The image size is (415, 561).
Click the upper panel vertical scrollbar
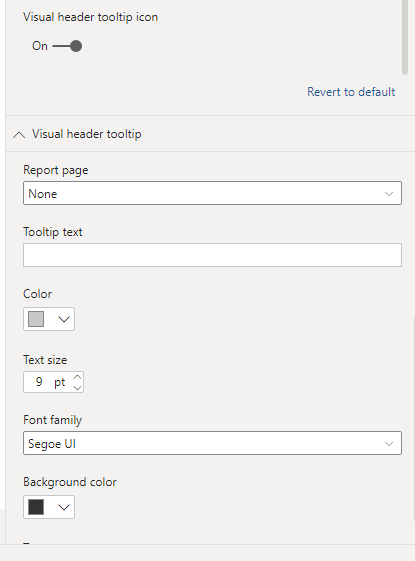[405, 36]
